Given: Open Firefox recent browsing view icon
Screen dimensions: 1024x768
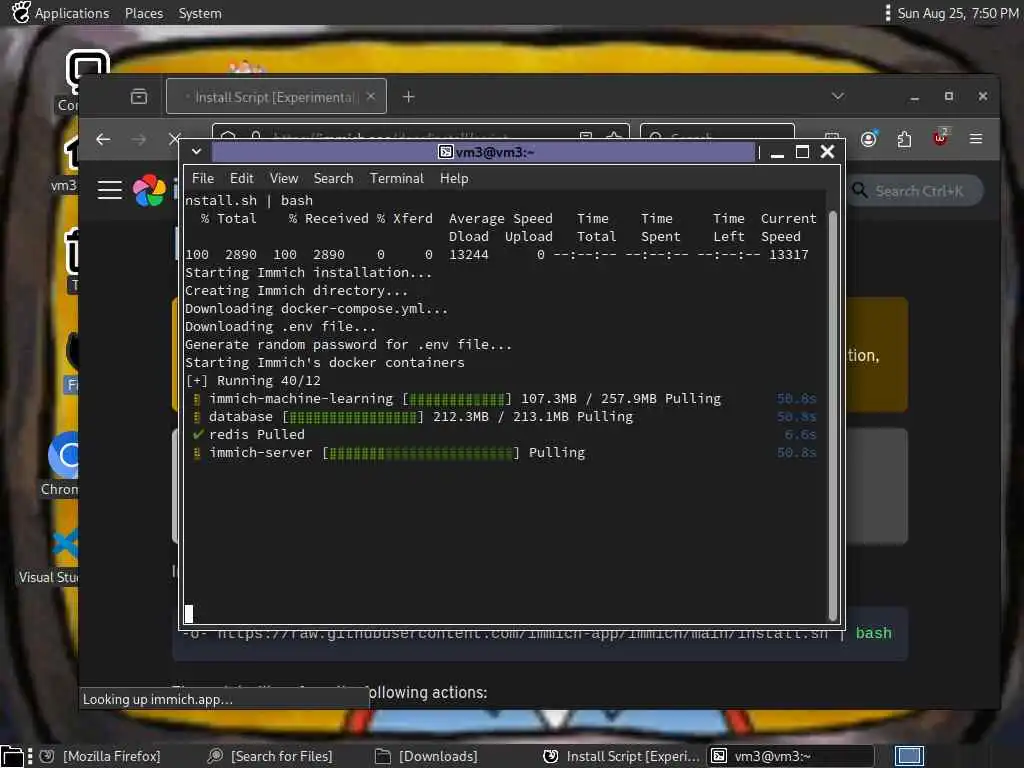Looking at the screenshot, I should pyautogui.click(x=138, y=97).
